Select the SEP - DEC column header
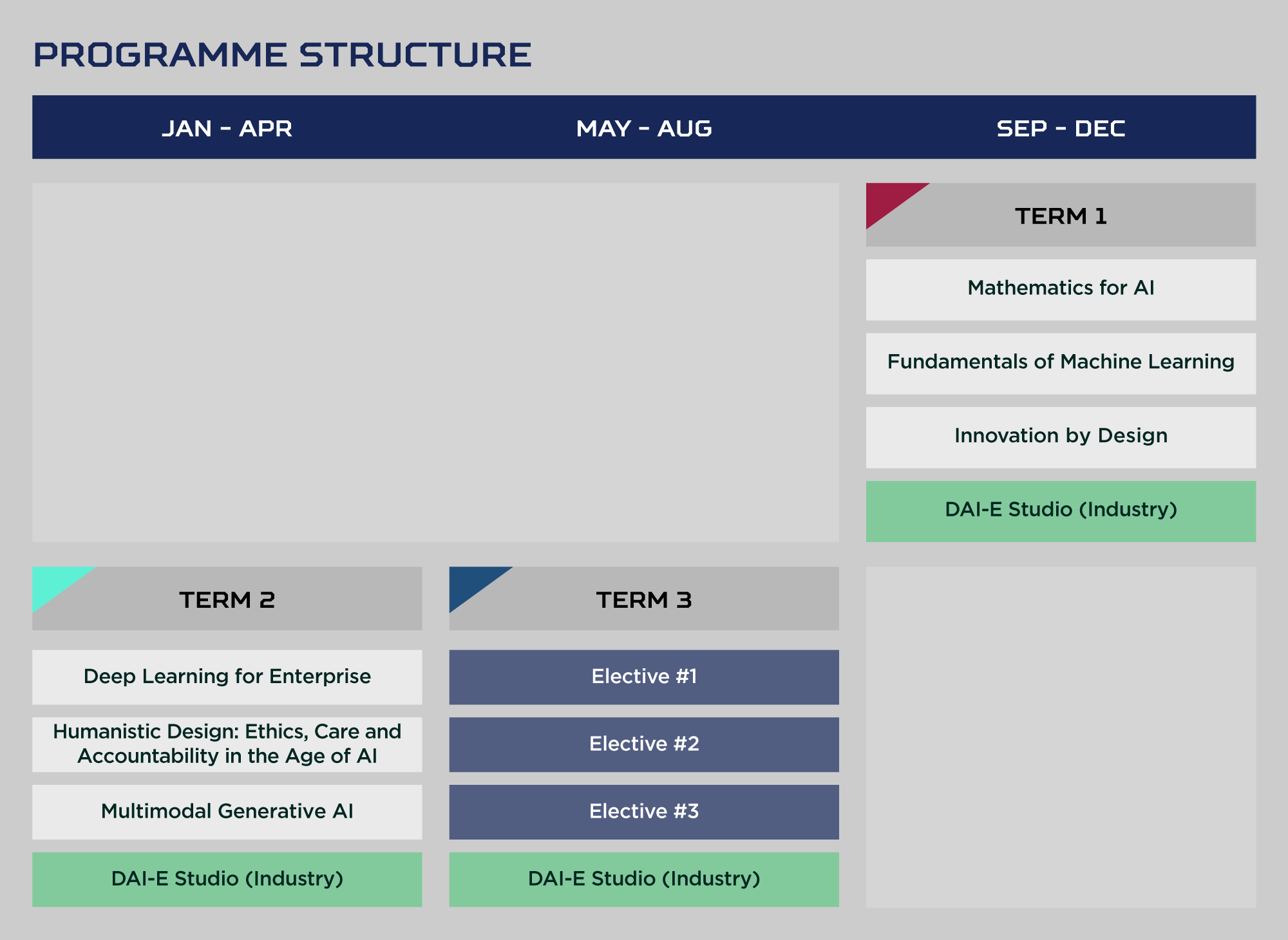The height and width of the screenshot is (940, 1288). click(1061, 128)
